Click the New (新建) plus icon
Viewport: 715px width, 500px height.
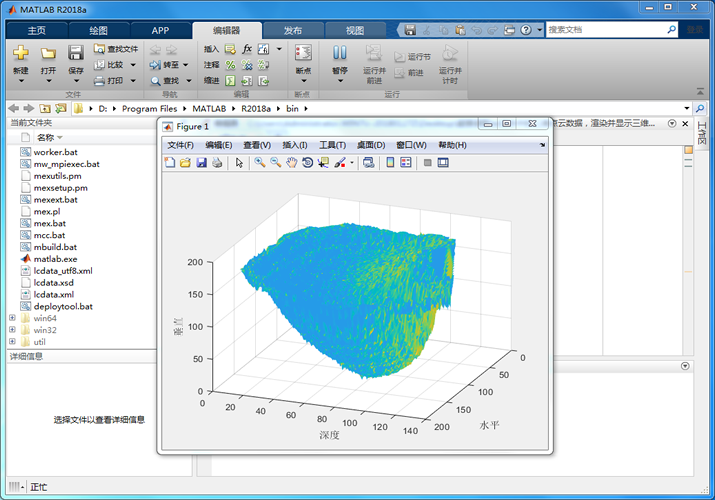(x=21, y=53)
